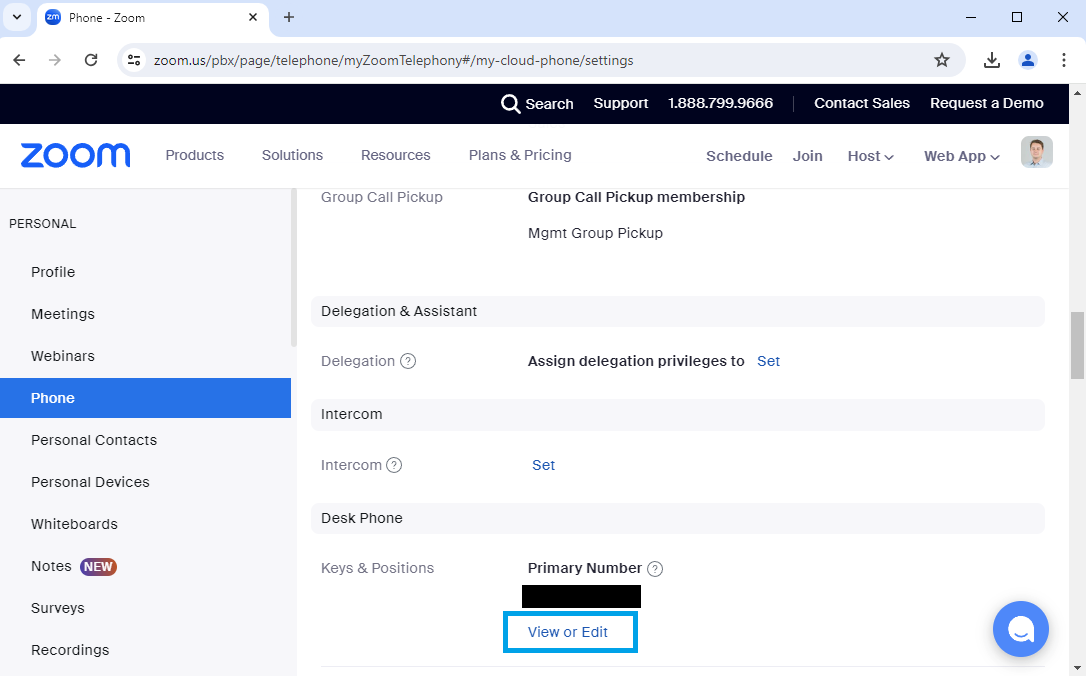1086x676 pixels.
Task: Click the Delegation & Assistant section header
Action: click(x=677, y=312)
